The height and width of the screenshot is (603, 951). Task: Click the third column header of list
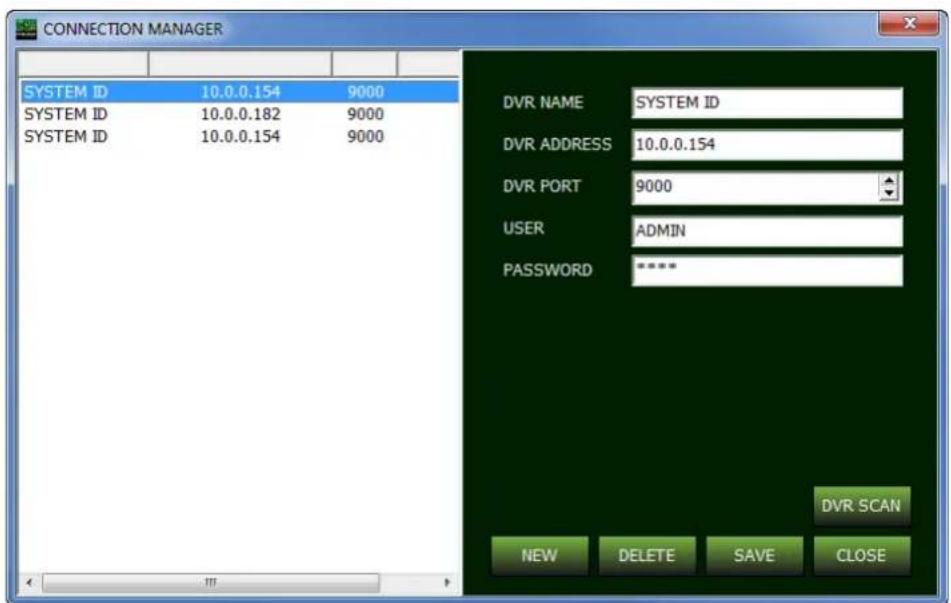point(365,64)
